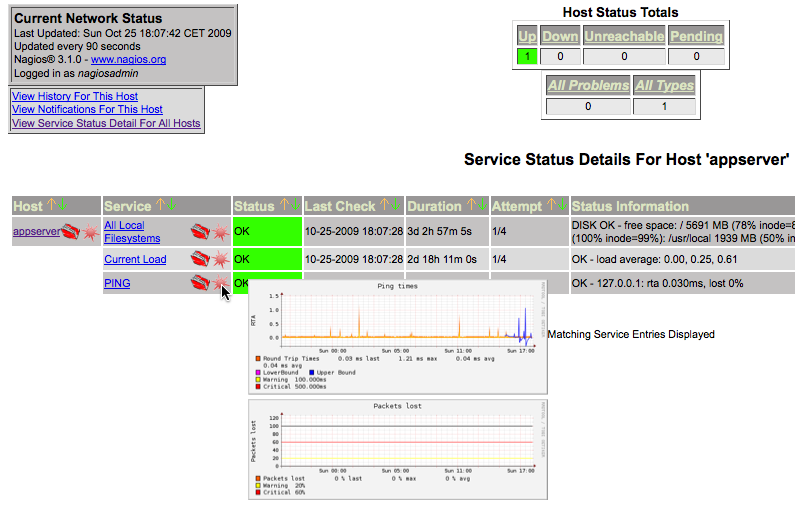Open the PING service link
This screenshot has width=795, height=507.
(117, 284)
